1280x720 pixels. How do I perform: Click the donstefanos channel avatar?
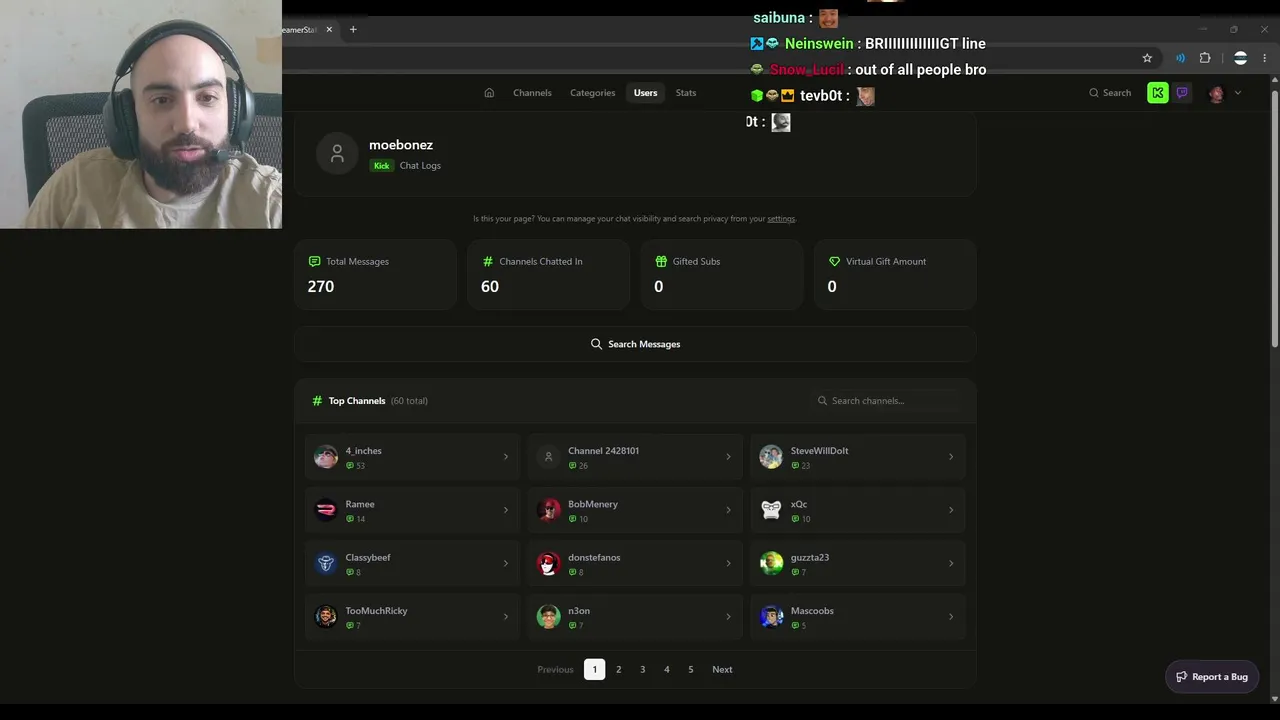[548, 563]
